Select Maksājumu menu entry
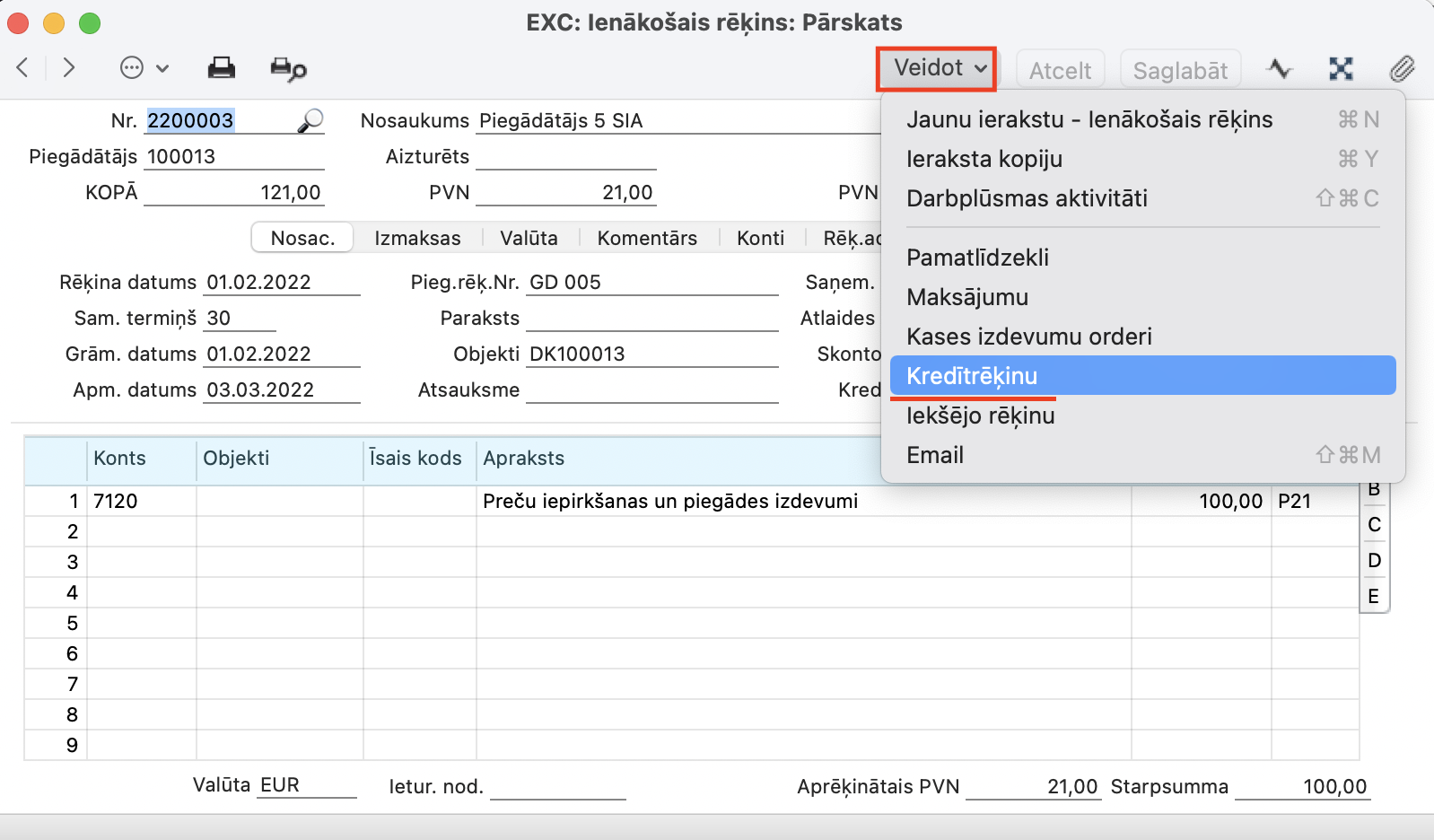 [x=967, y=297]
